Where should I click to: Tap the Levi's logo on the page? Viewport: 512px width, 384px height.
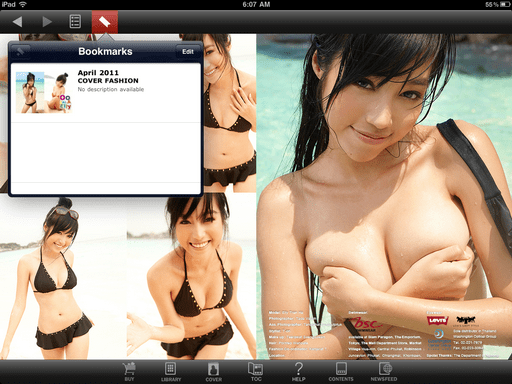437,320
